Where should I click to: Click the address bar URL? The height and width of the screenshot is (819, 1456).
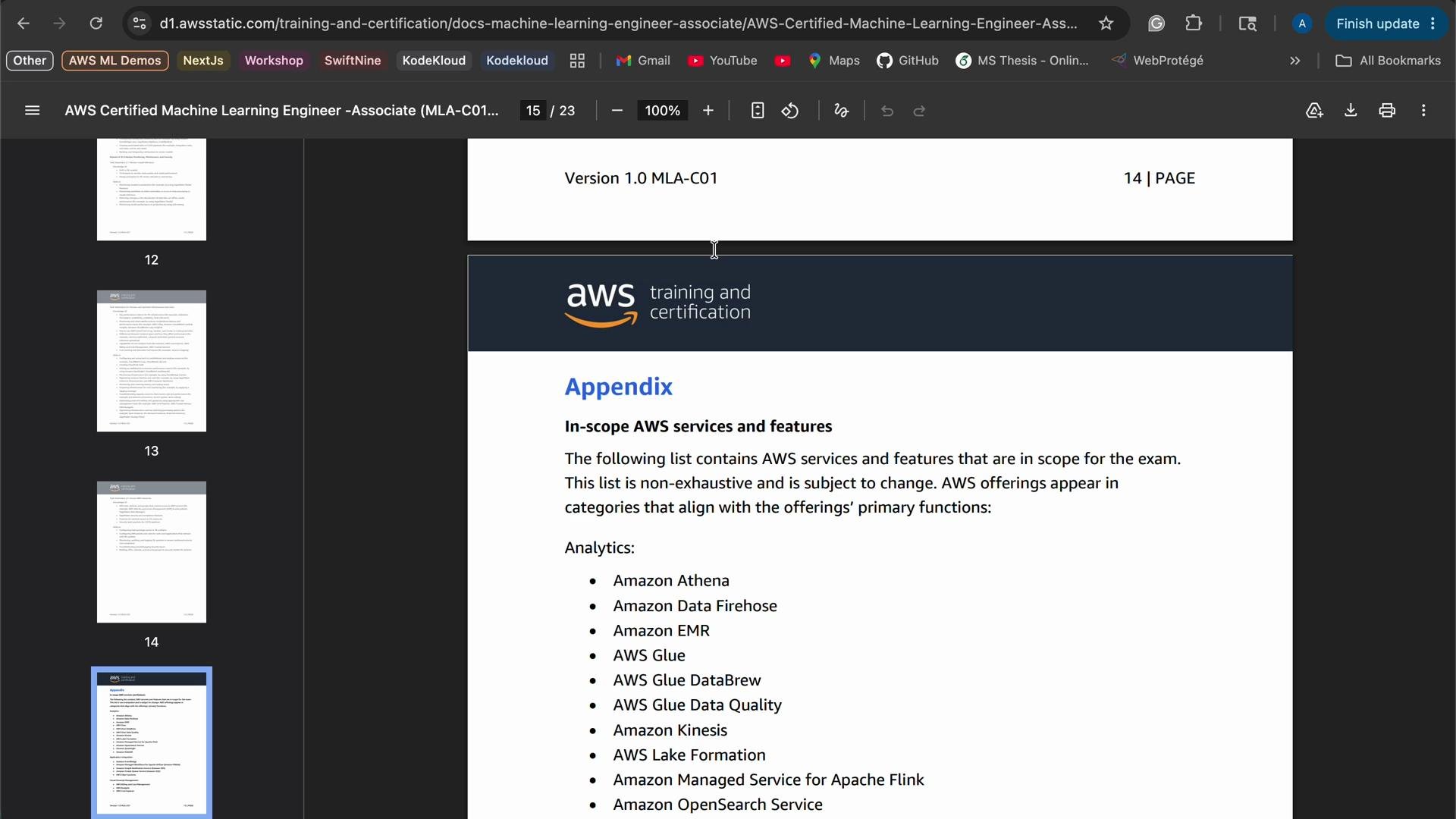coord(618,24)
